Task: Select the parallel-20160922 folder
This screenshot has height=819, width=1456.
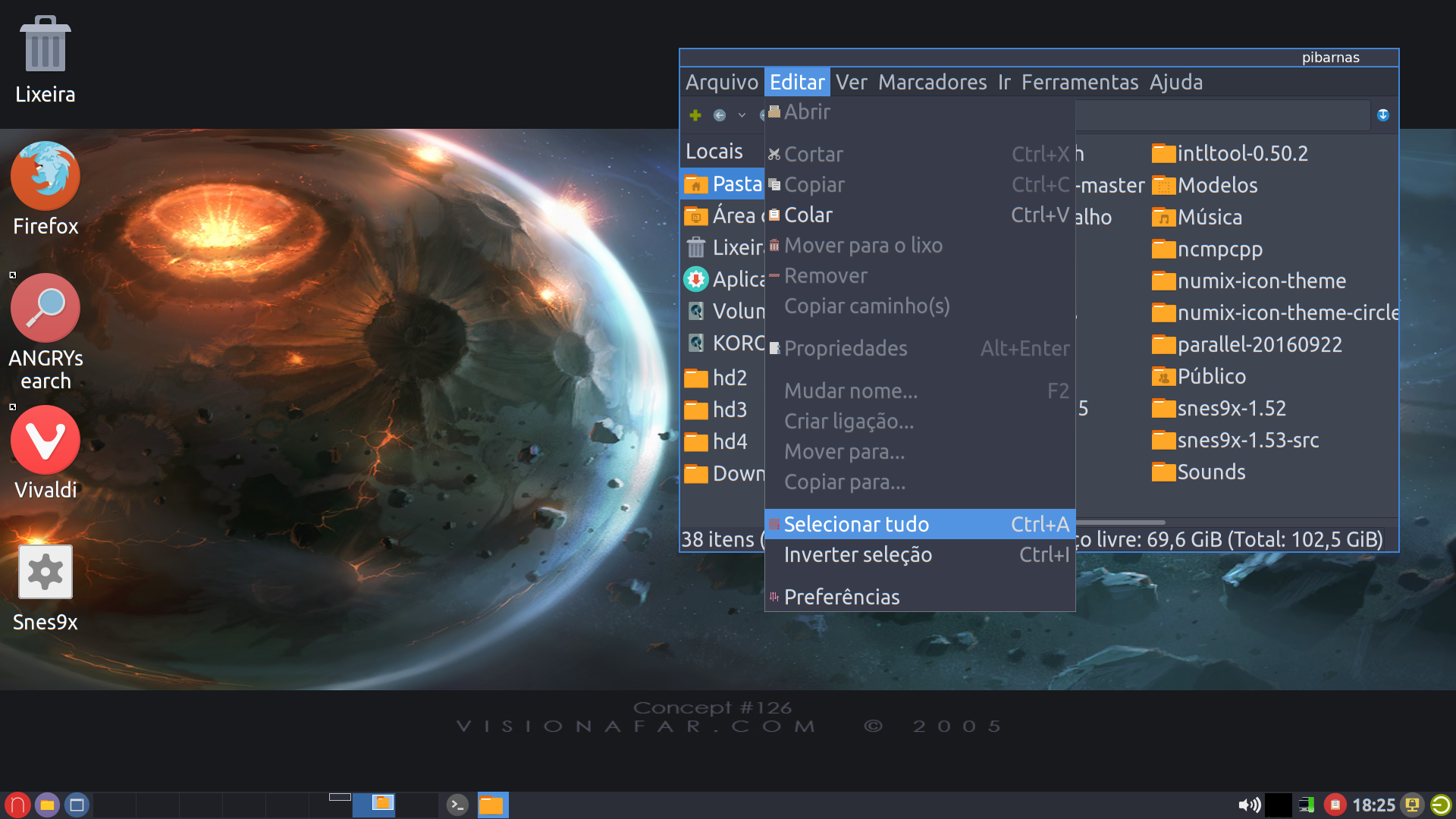Action: coord(1247,344)
